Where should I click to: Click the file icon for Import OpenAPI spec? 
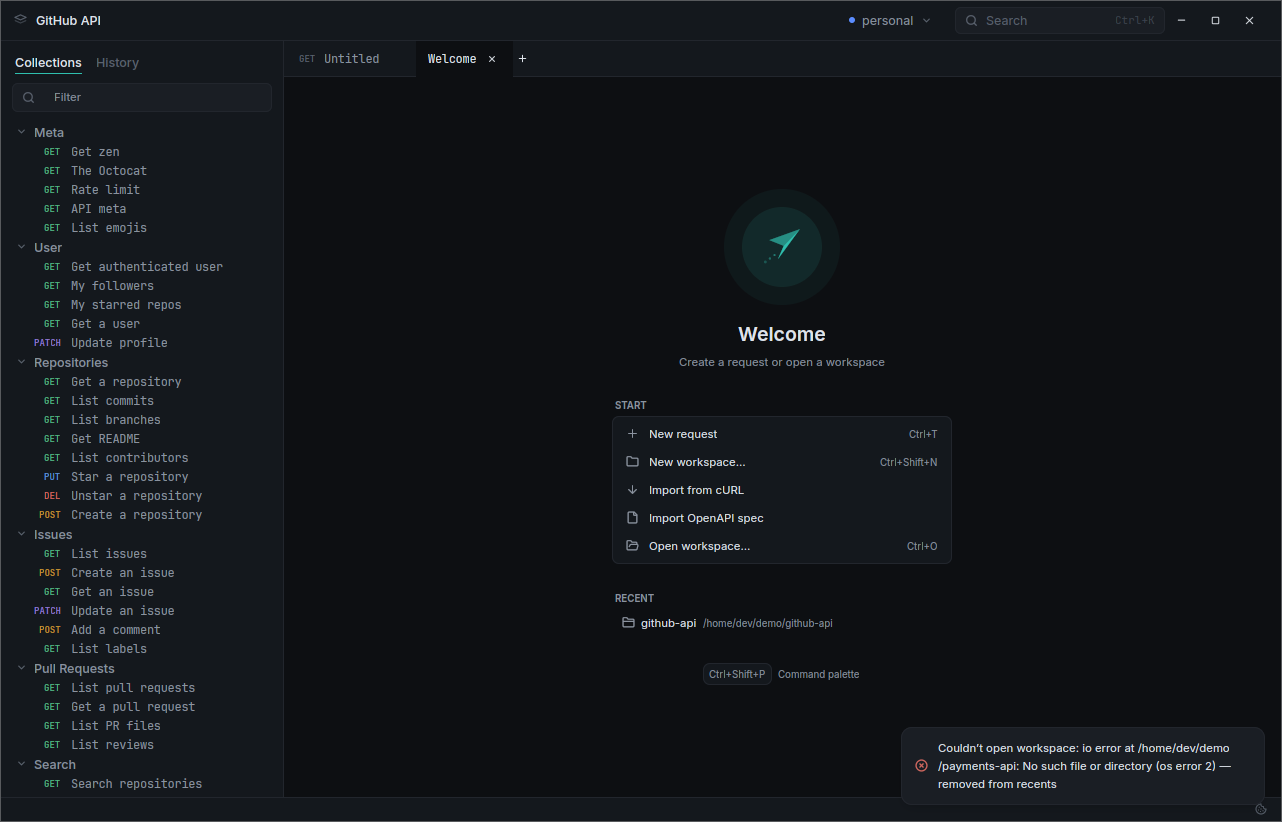(632, 518)
